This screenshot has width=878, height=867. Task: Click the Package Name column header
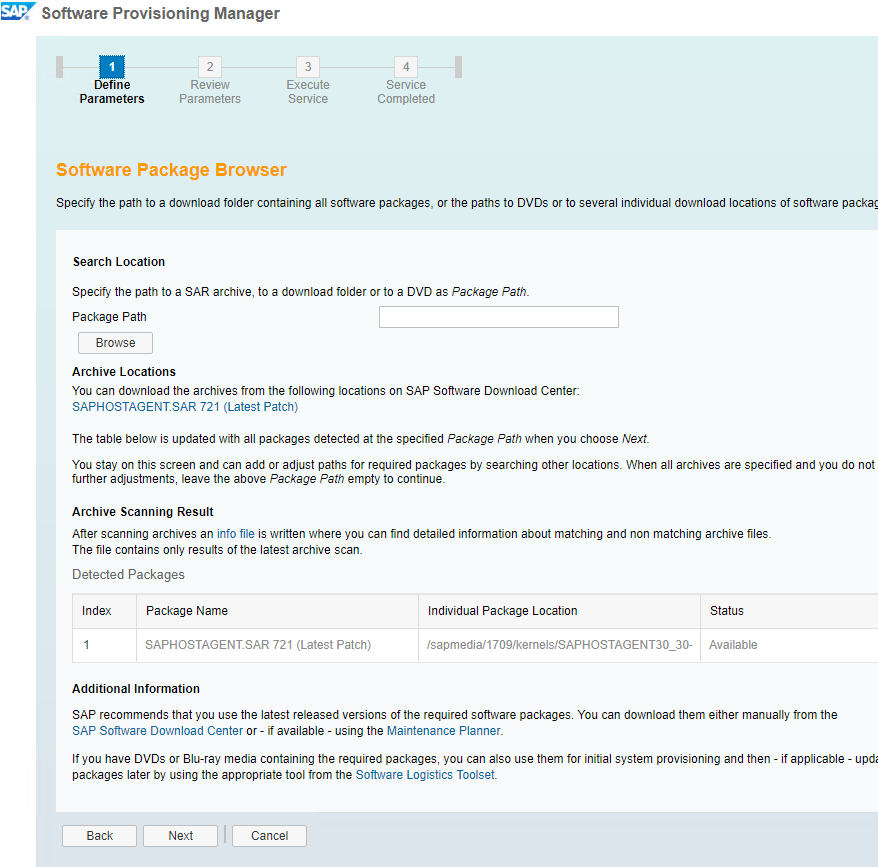[x=277, y=611]
